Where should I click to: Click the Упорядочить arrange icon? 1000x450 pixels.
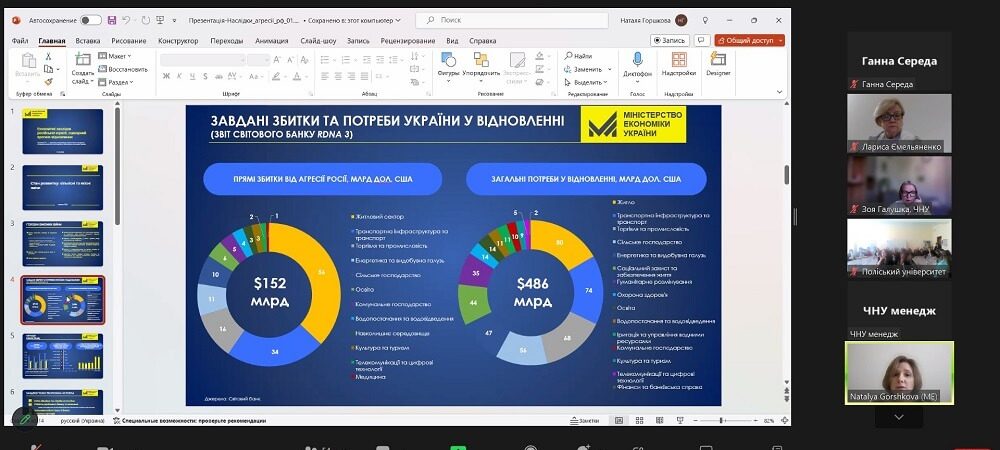481,68
